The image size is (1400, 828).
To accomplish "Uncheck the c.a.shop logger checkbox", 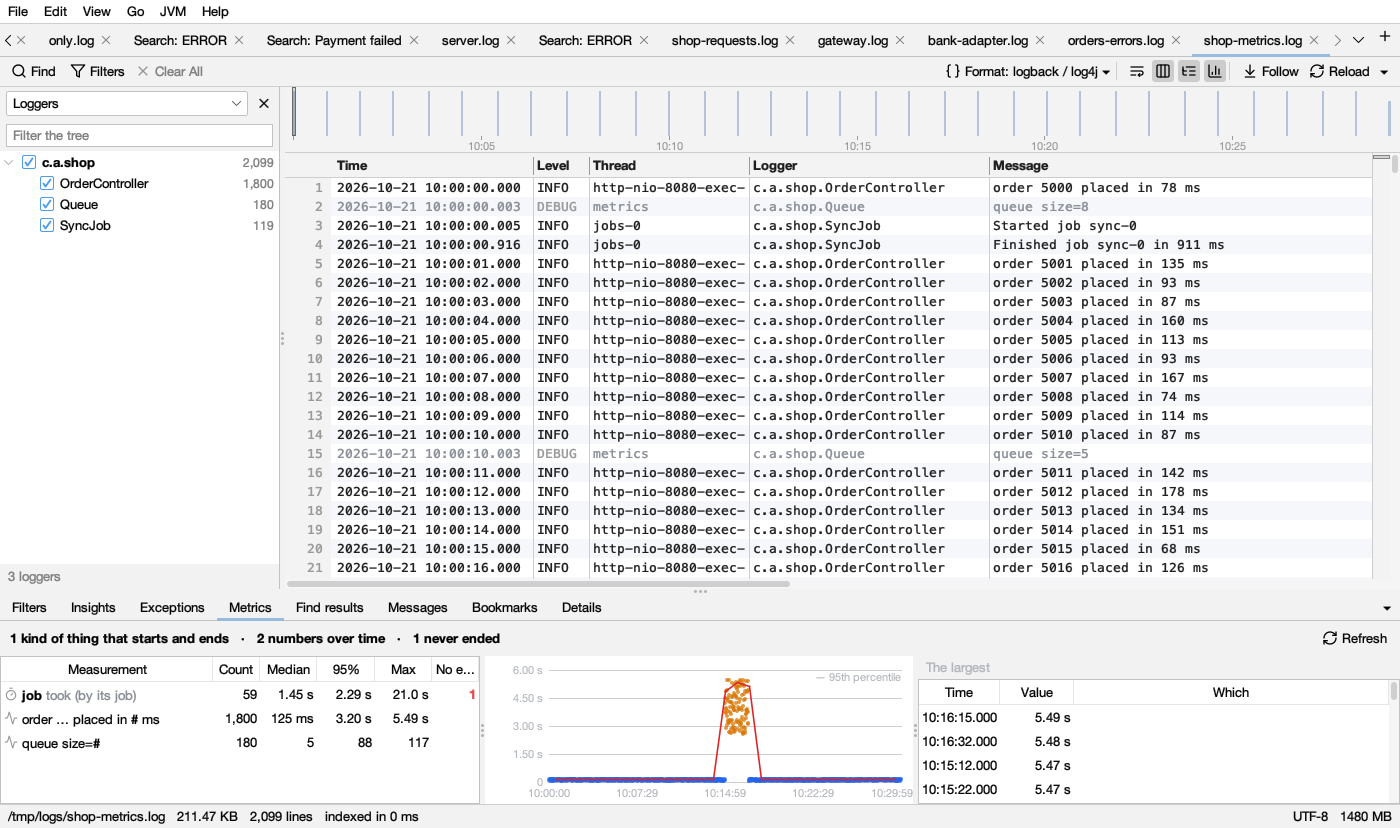I will point(29,162).
